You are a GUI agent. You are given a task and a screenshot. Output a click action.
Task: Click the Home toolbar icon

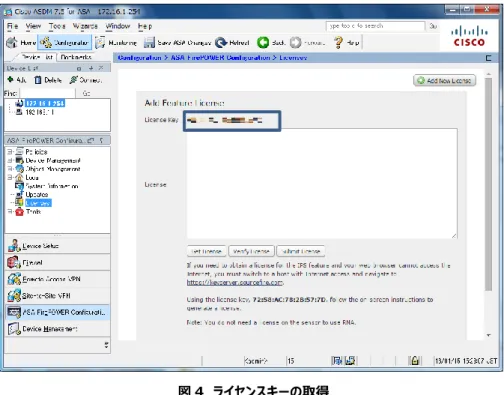point(12,42)
